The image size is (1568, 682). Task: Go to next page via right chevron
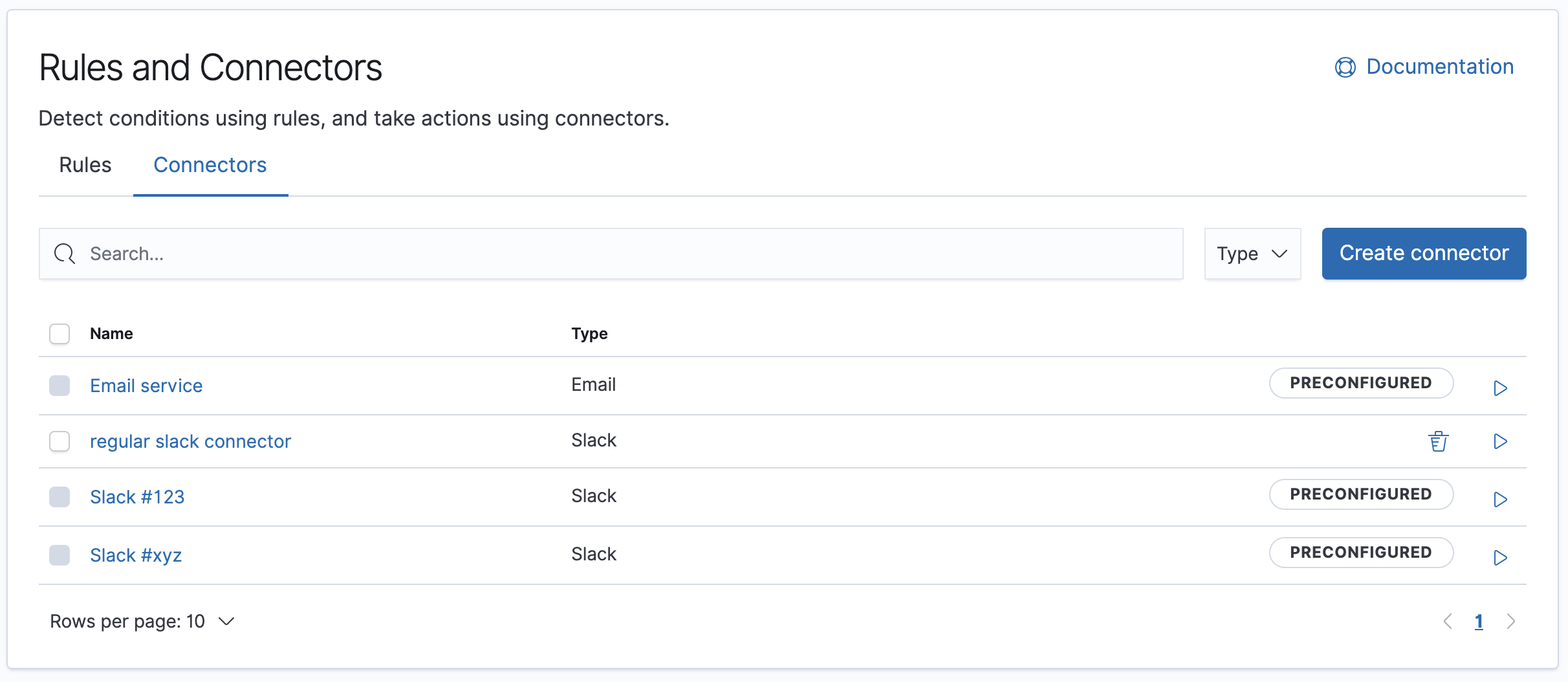[1512, 621]
